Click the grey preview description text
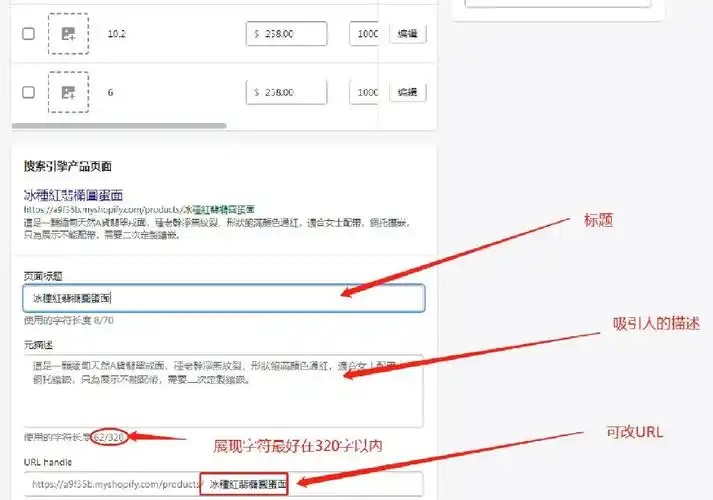Viewport: 713px width, 500px height. click(217, 229)
